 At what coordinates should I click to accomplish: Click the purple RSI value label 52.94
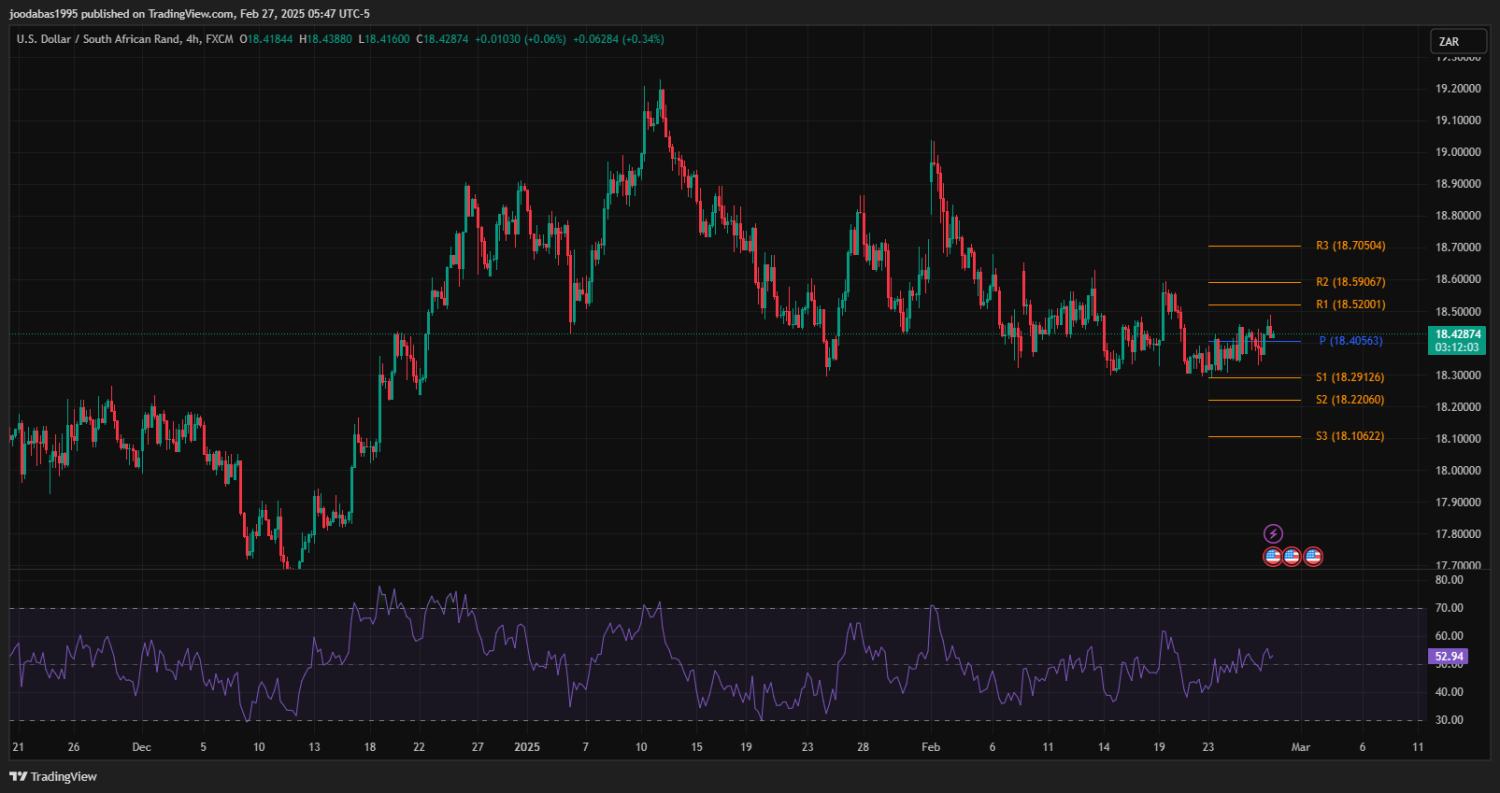click(1449, 657)
